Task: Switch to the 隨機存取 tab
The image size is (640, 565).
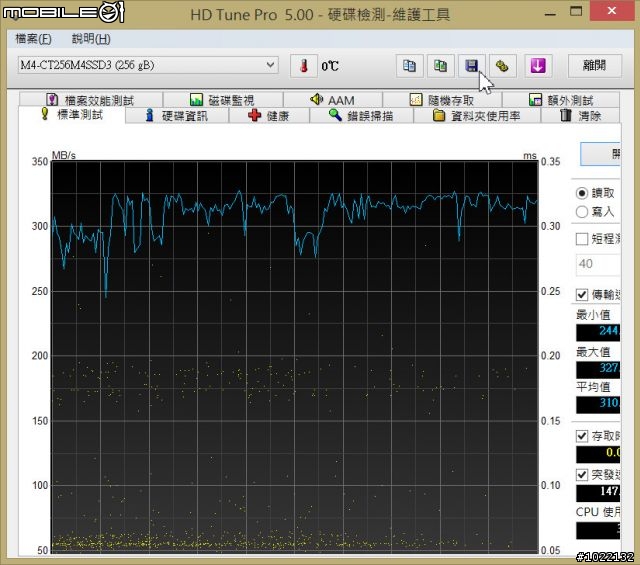Action: pos(442,100)
